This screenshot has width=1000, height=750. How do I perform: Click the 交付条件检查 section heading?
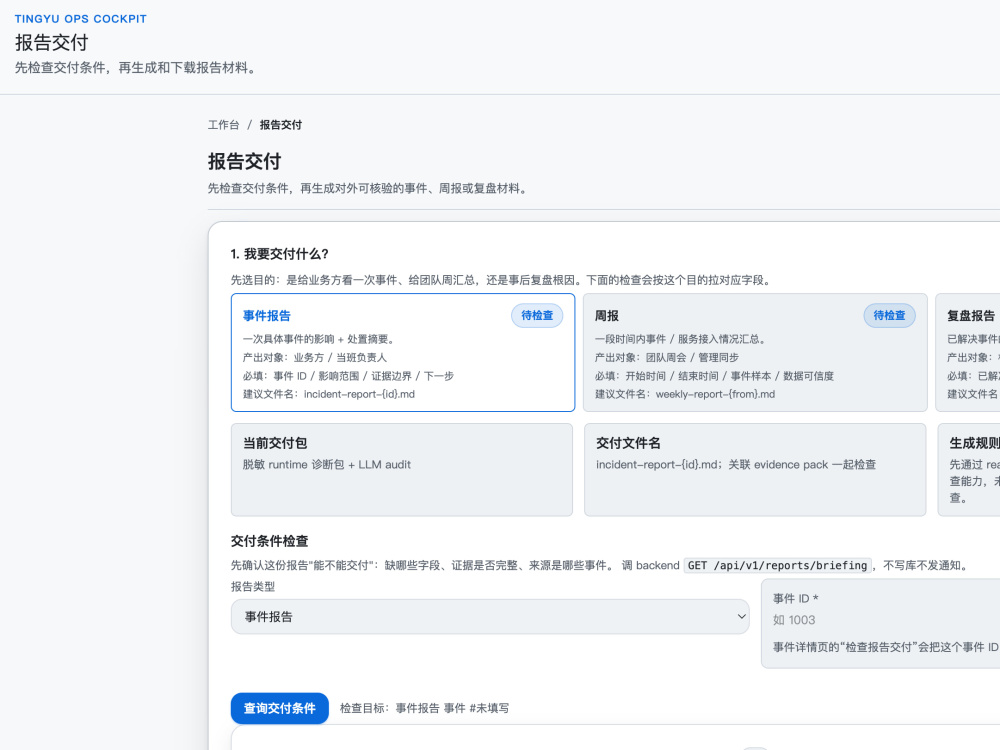pyautogui.click(x=269, y=541)
